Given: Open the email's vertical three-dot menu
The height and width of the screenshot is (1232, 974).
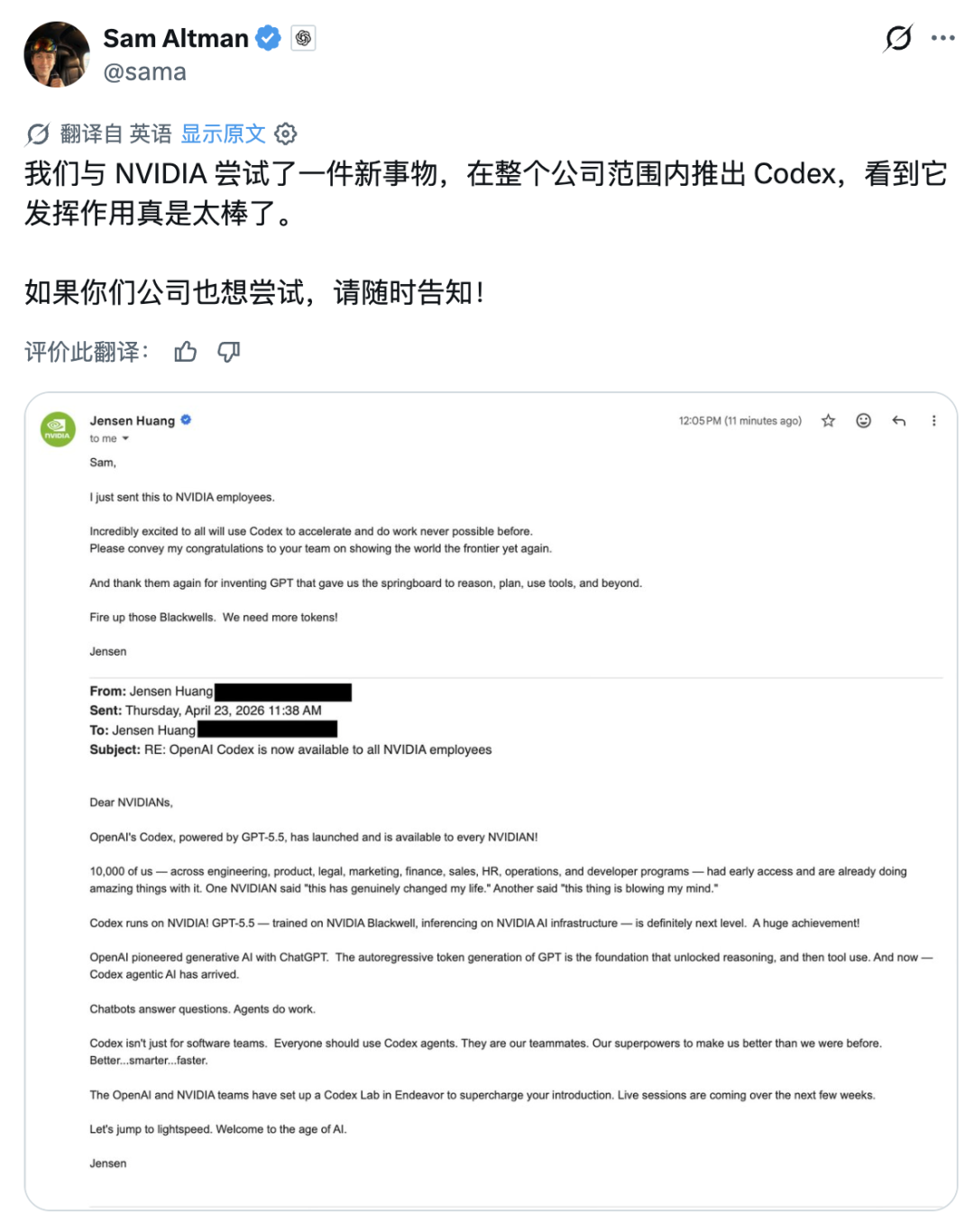Looking at the screenshot, I should tap(933, 420).
